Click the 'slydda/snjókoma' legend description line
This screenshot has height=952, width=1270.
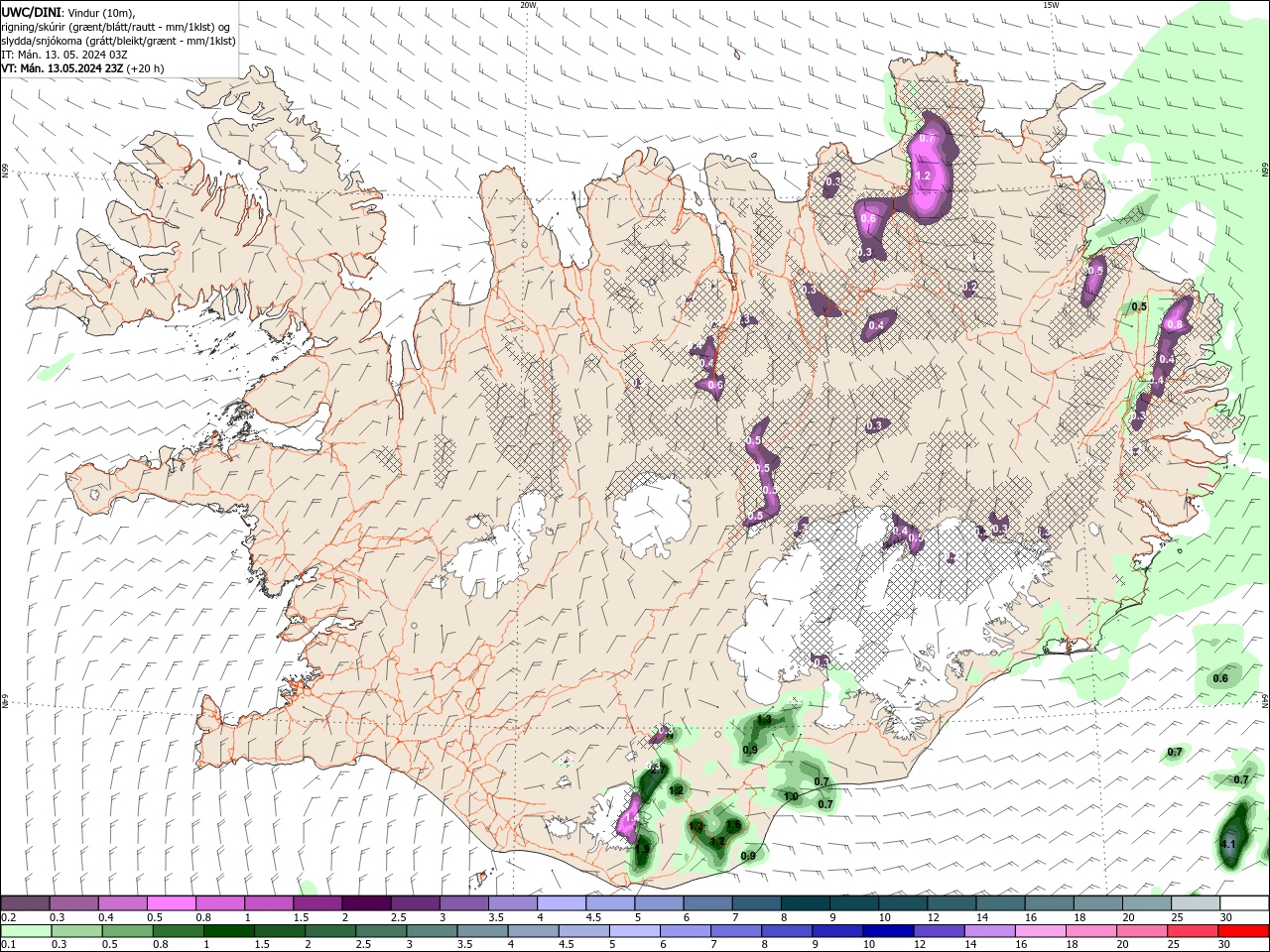pos(118,41)
